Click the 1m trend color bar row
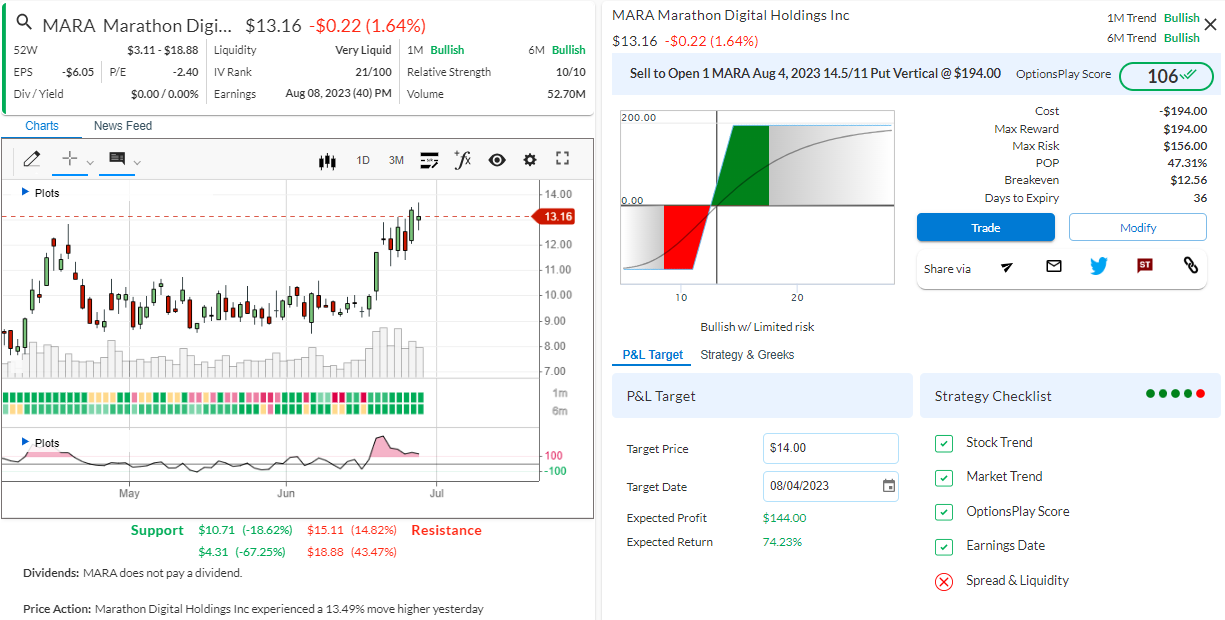 [214, 397]
